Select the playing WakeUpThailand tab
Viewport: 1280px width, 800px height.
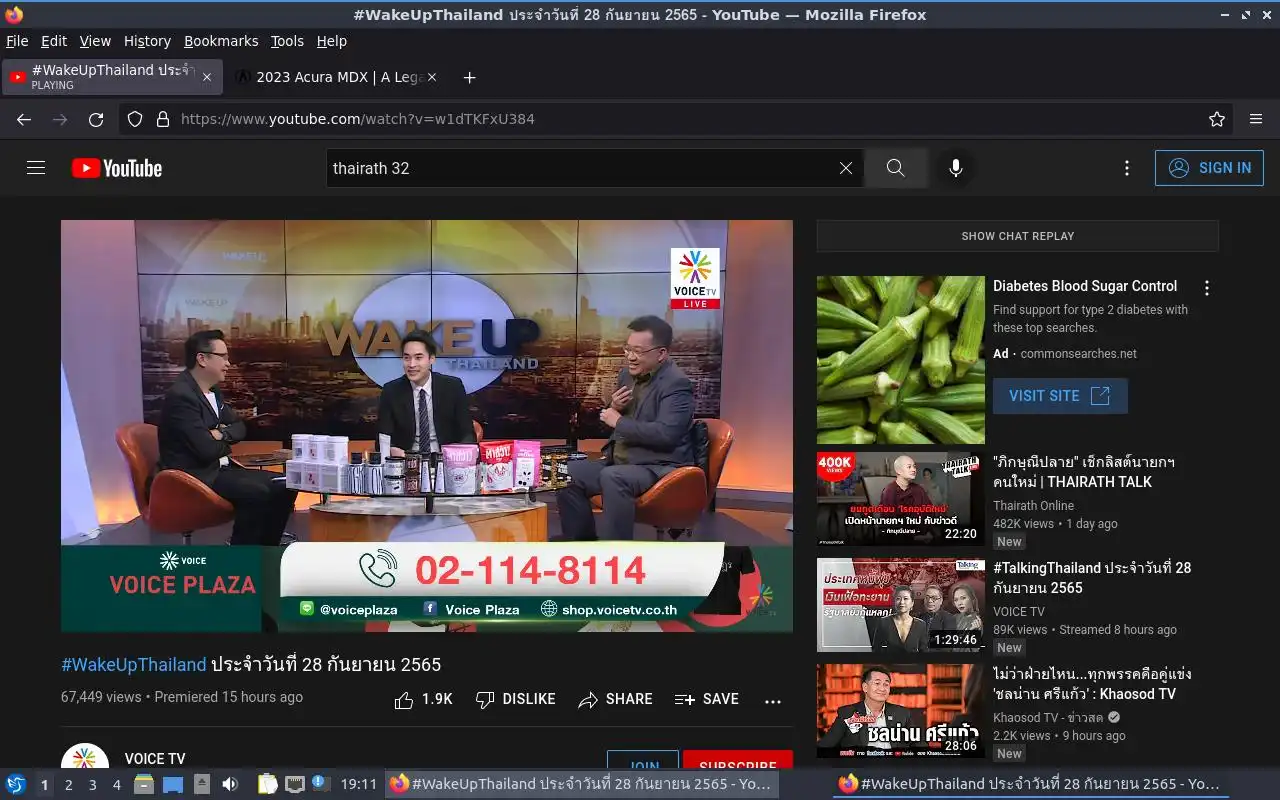pos(111,77)
